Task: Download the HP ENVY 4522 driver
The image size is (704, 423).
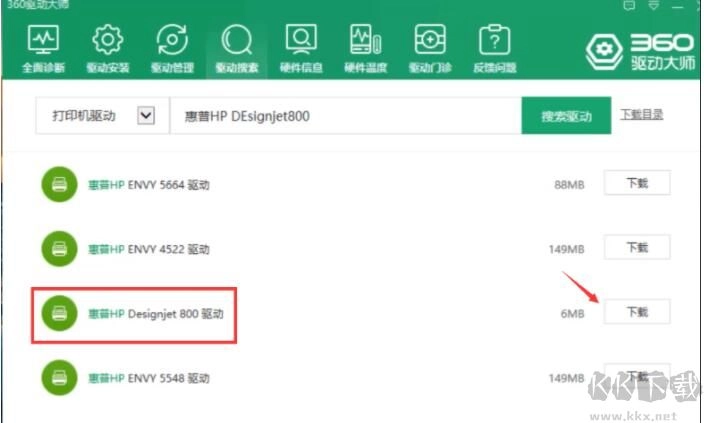Action: (637, 247)
